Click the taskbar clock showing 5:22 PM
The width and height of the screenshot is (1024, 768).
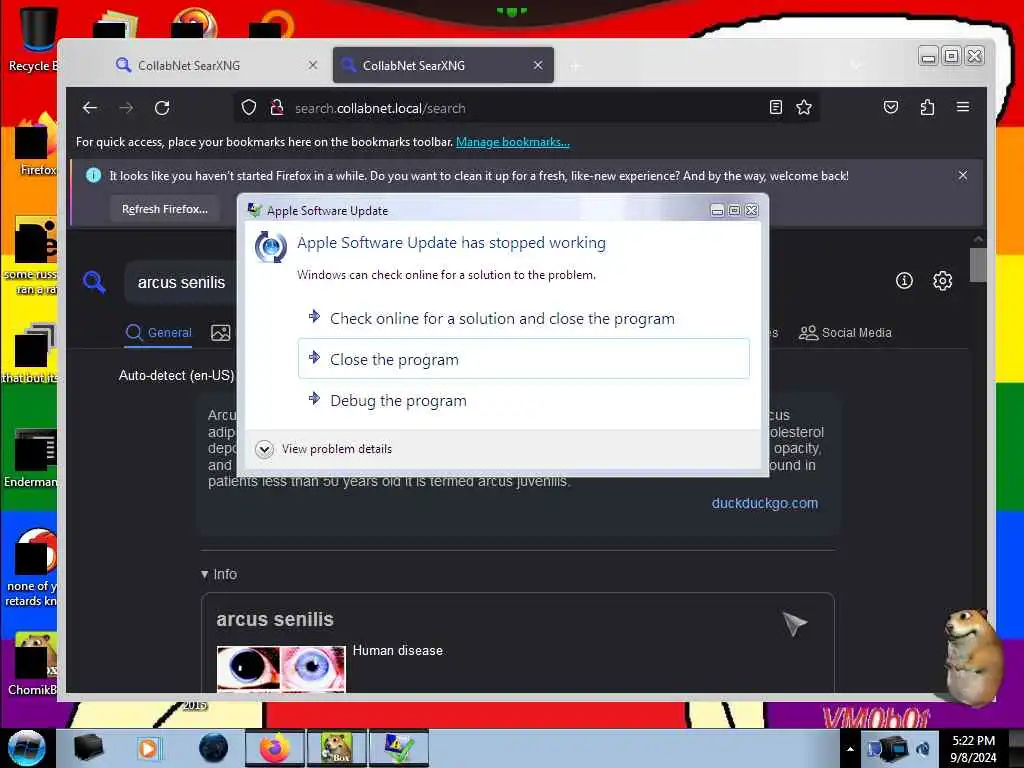[x=973, y=749]
